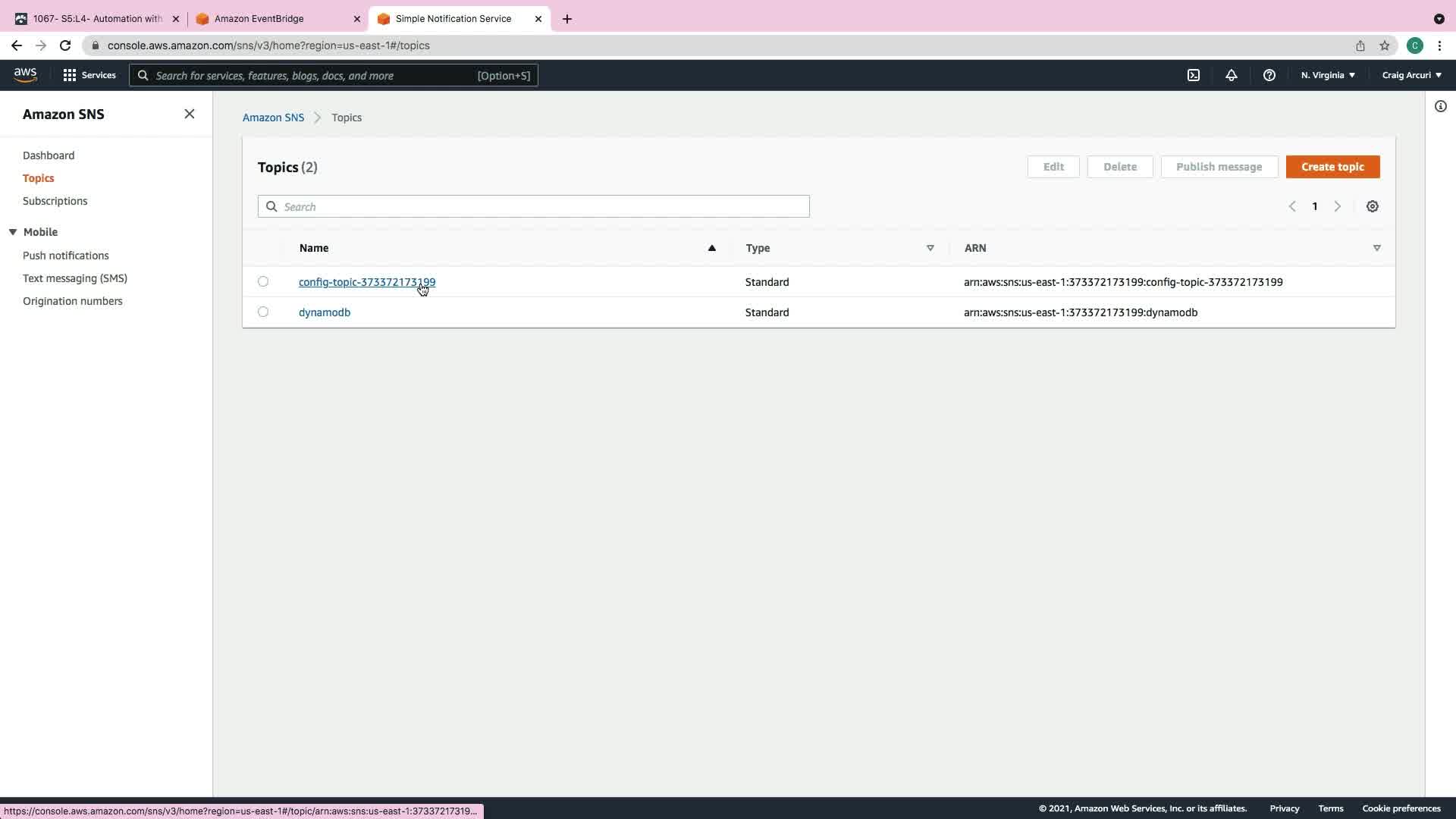Open the N. Virginia region dropdown
1456x819 pixels.
pos(1327,75)
